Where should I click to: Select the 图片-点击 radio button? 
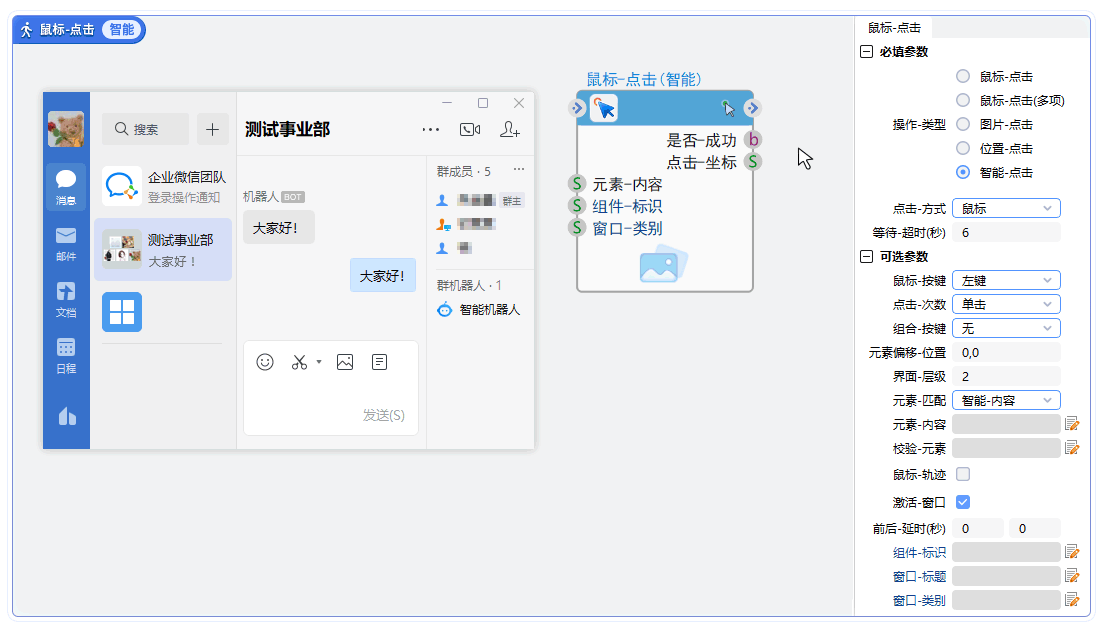(x=963, y=124)
